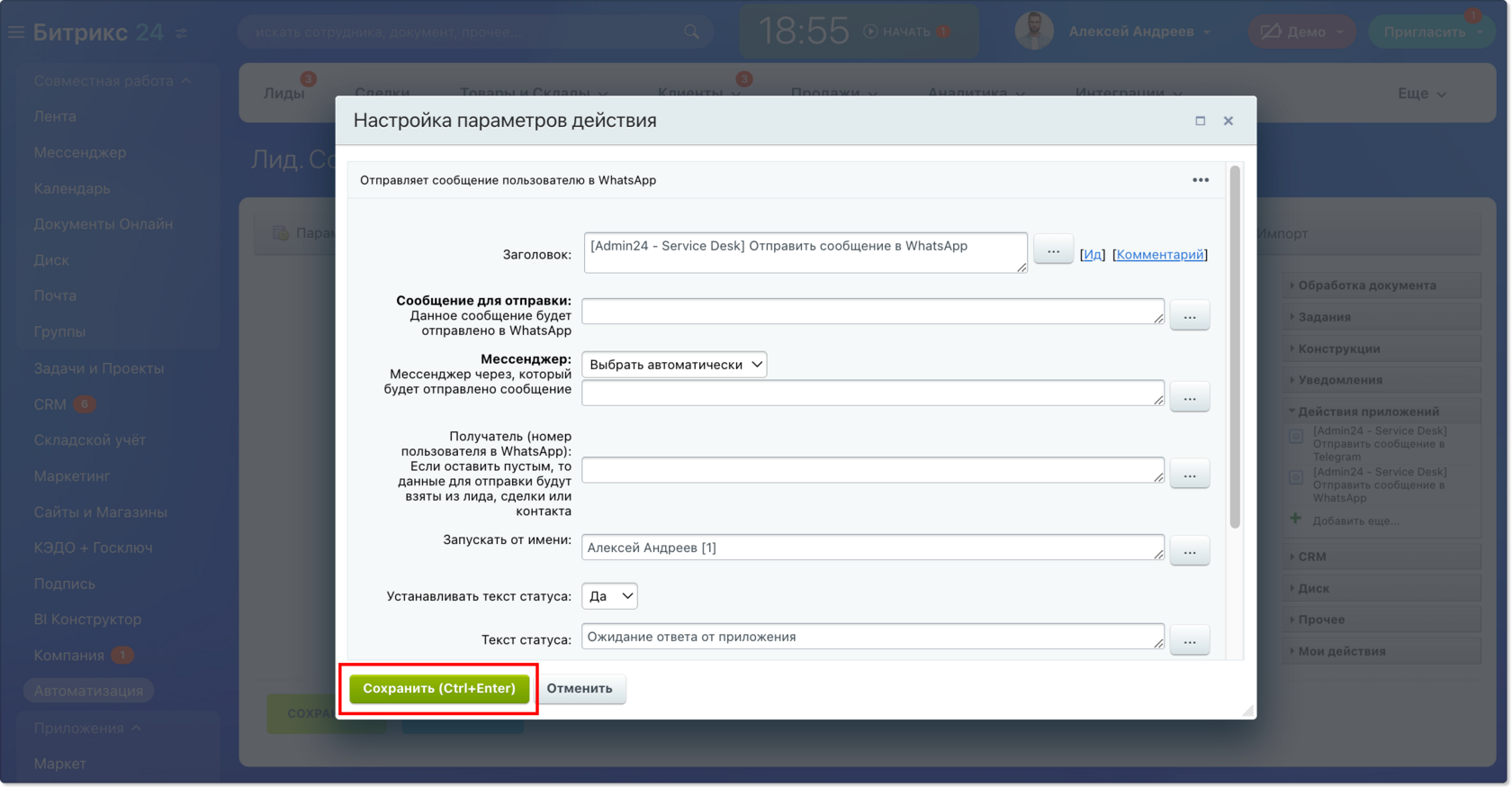The image size is (1512, 788).
Task: Open the Лиды tab
Action: (x=284, y=93)
